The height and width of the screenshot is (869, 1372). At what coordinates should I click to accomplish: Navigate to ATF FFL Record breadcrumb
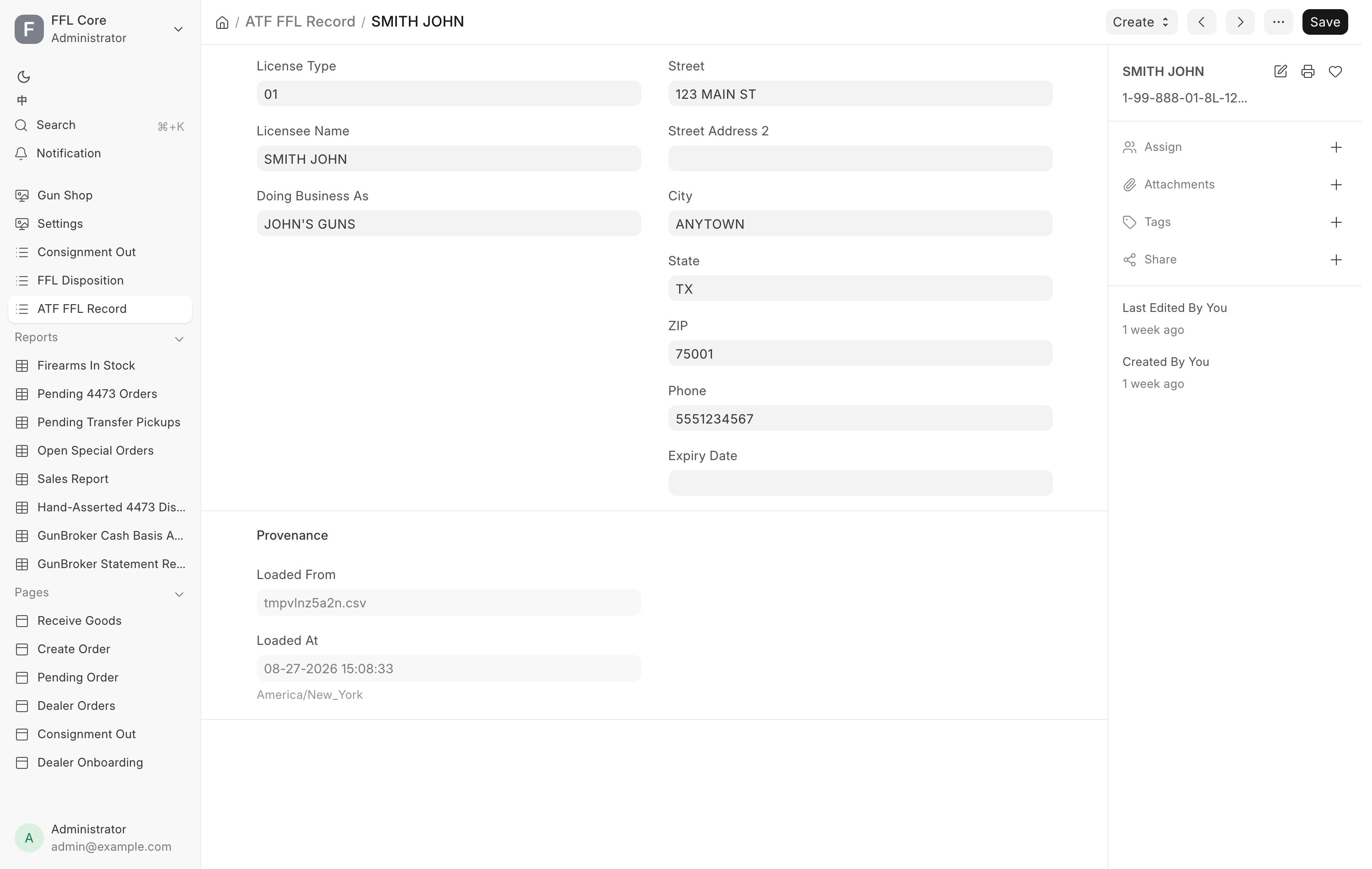click(x=300, y=21)
